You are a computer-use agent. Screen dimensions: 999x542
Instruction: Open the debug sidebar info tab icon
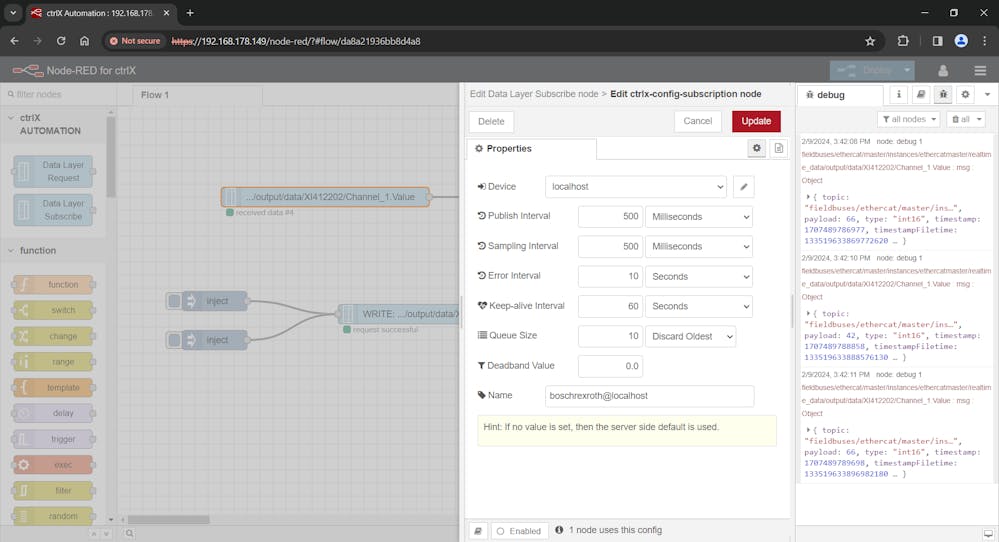click(899, 94)
